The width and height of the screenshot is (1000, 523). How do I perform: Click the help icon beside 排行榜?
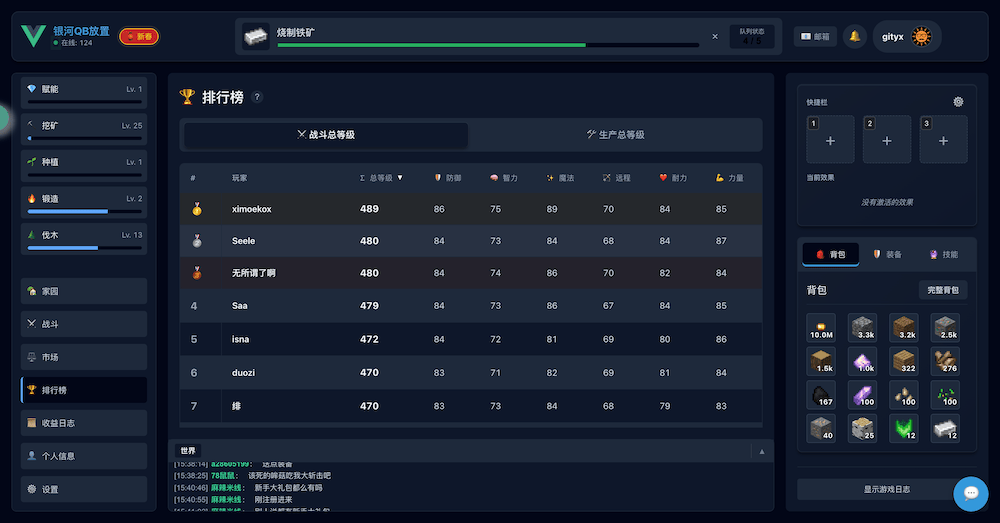click(x=257, y=97)
